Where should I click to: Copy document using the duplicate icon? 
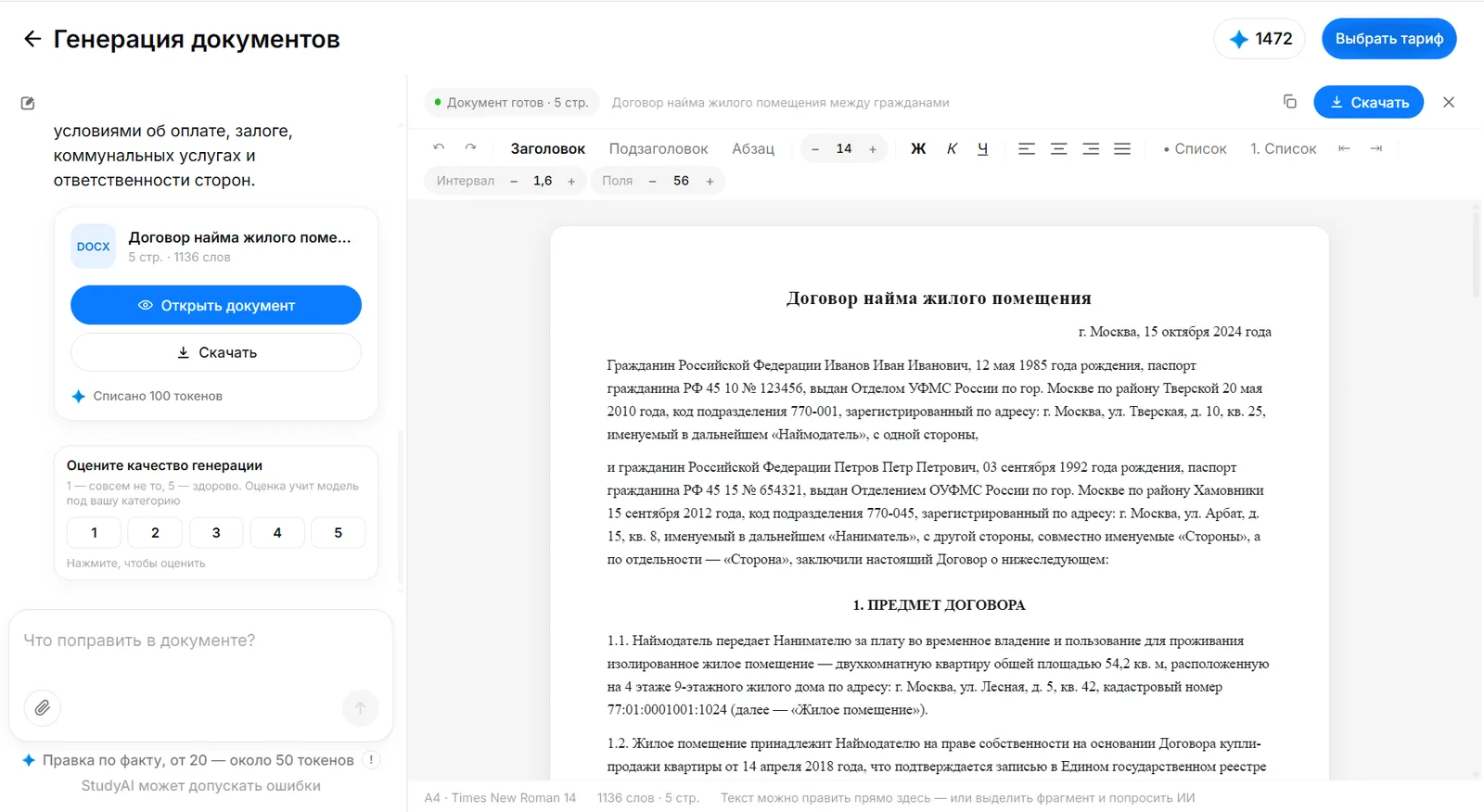(x=1289, y=102)
